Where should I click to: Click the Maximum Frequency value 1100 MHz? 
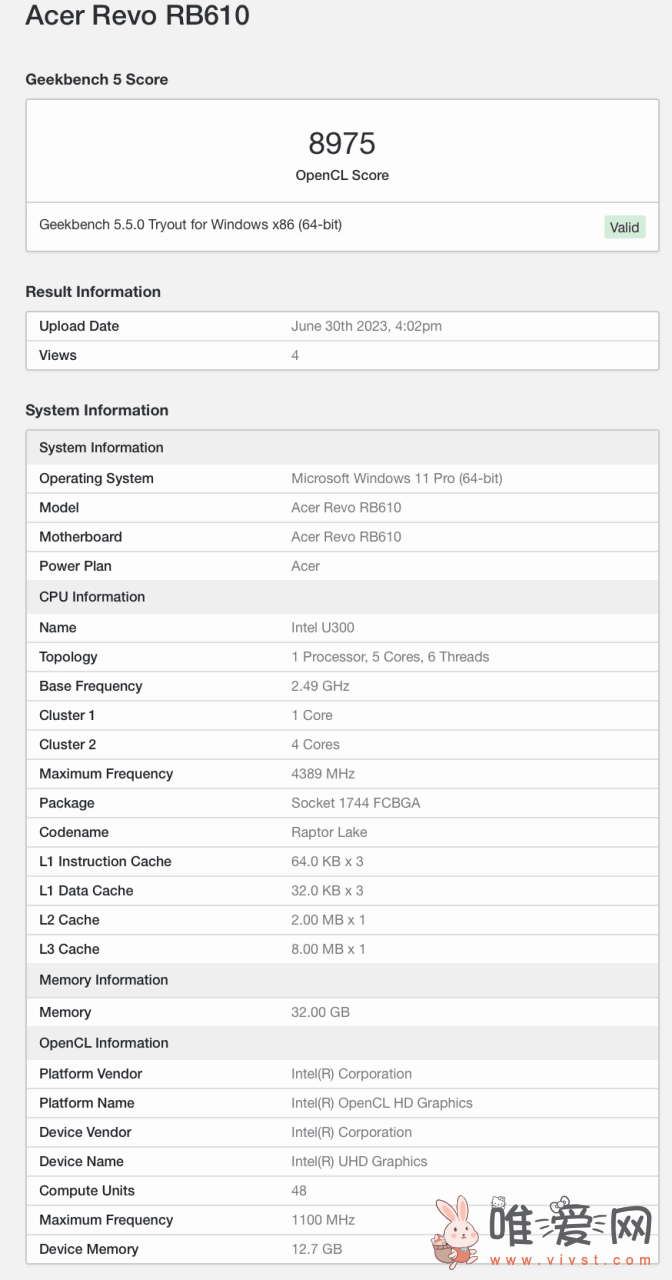323,1220
